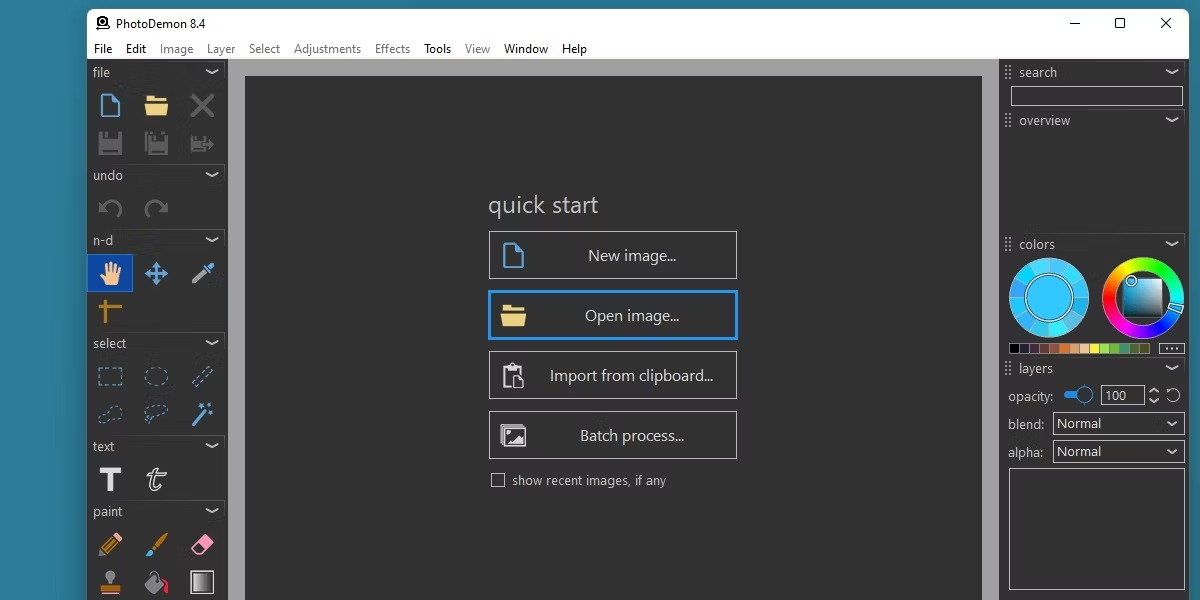Select the Magic wand tool
The height and width of the screenshot is (600, 1200).
tap(202, 414)
